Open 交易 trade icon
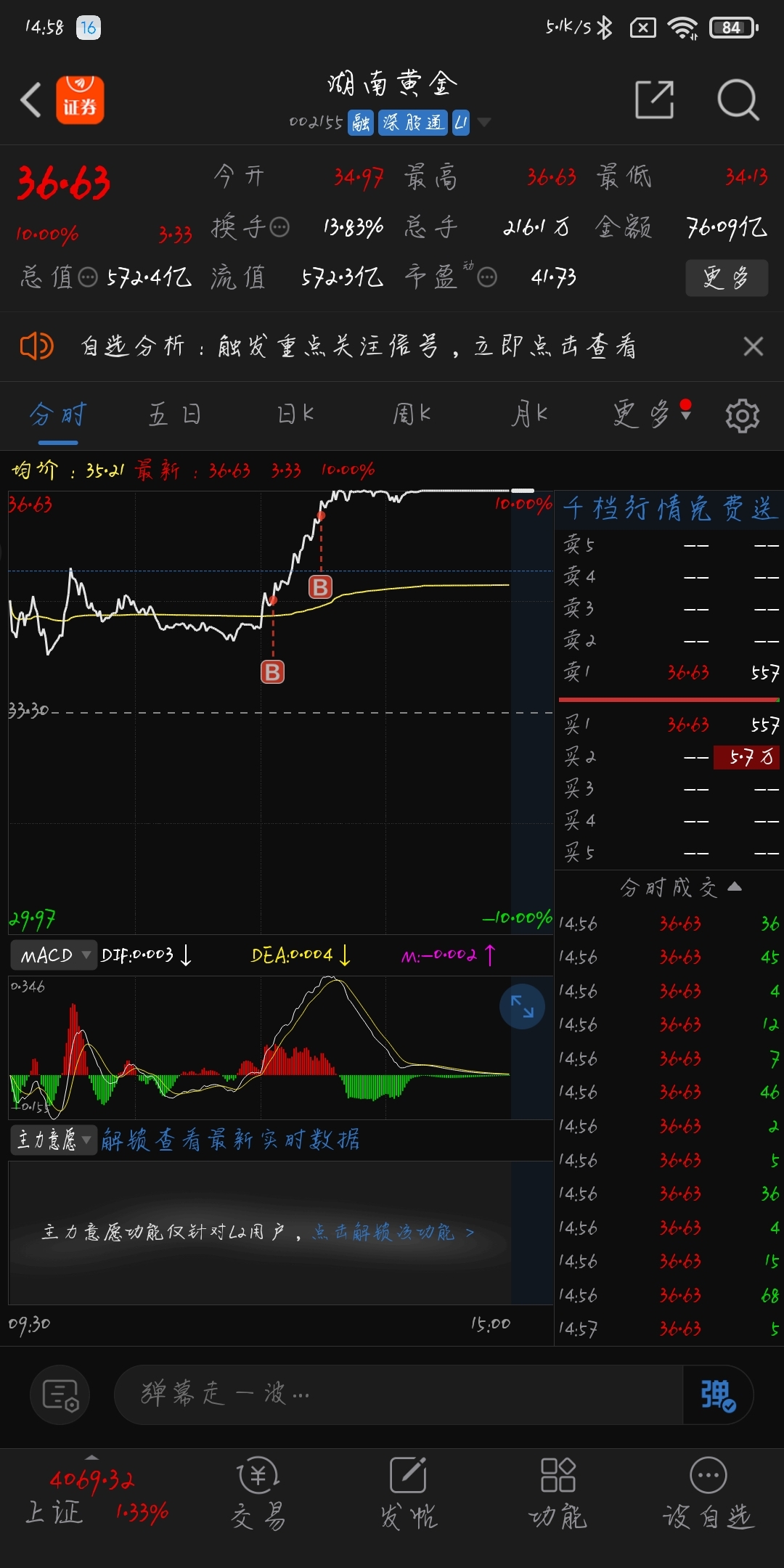Image resolution: width=784 pixels, height=1568 pixels. pos(258,1494)
